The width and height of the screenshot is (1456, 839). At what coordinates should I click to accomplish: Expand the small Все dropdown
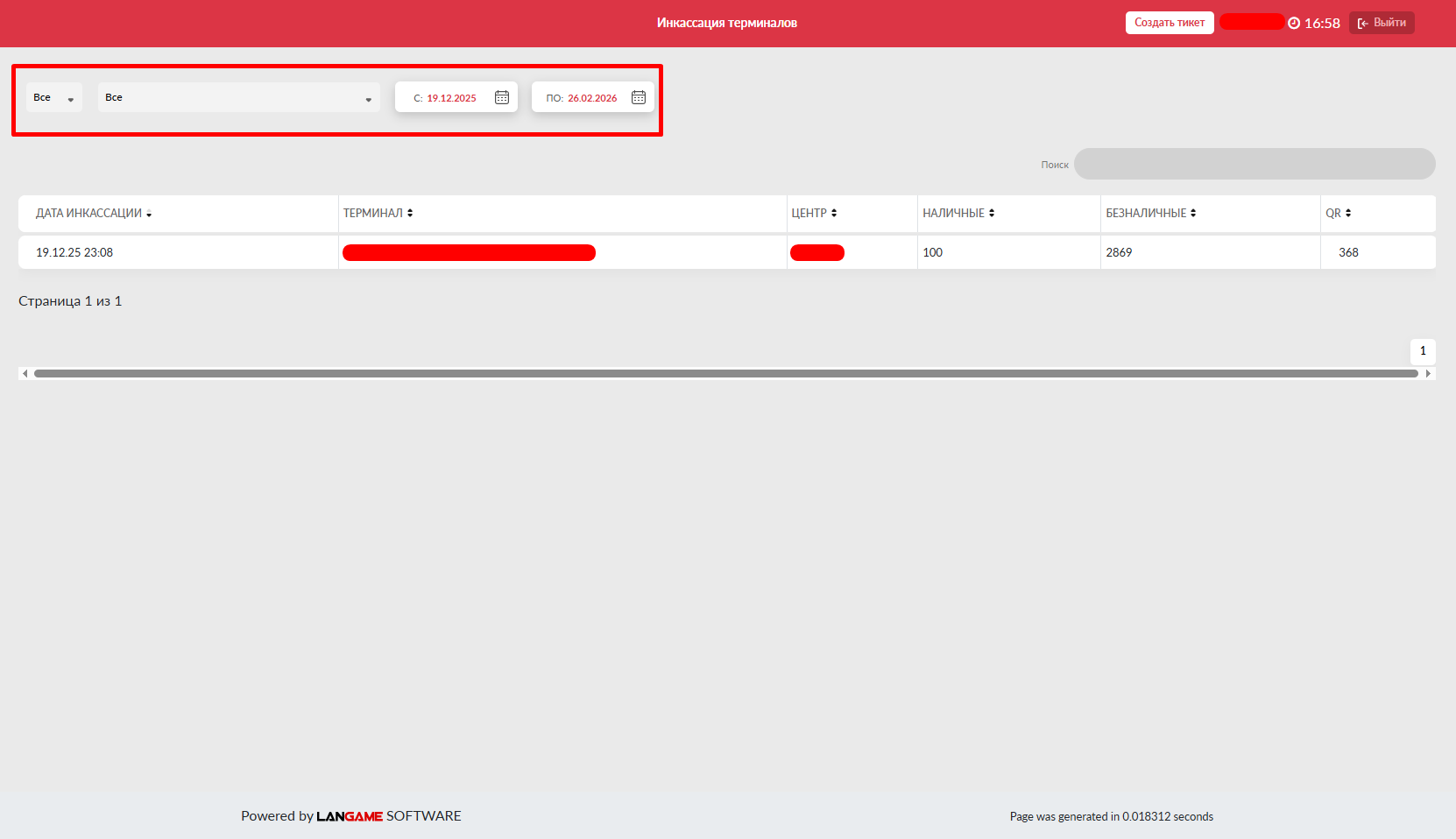point(54,97)
